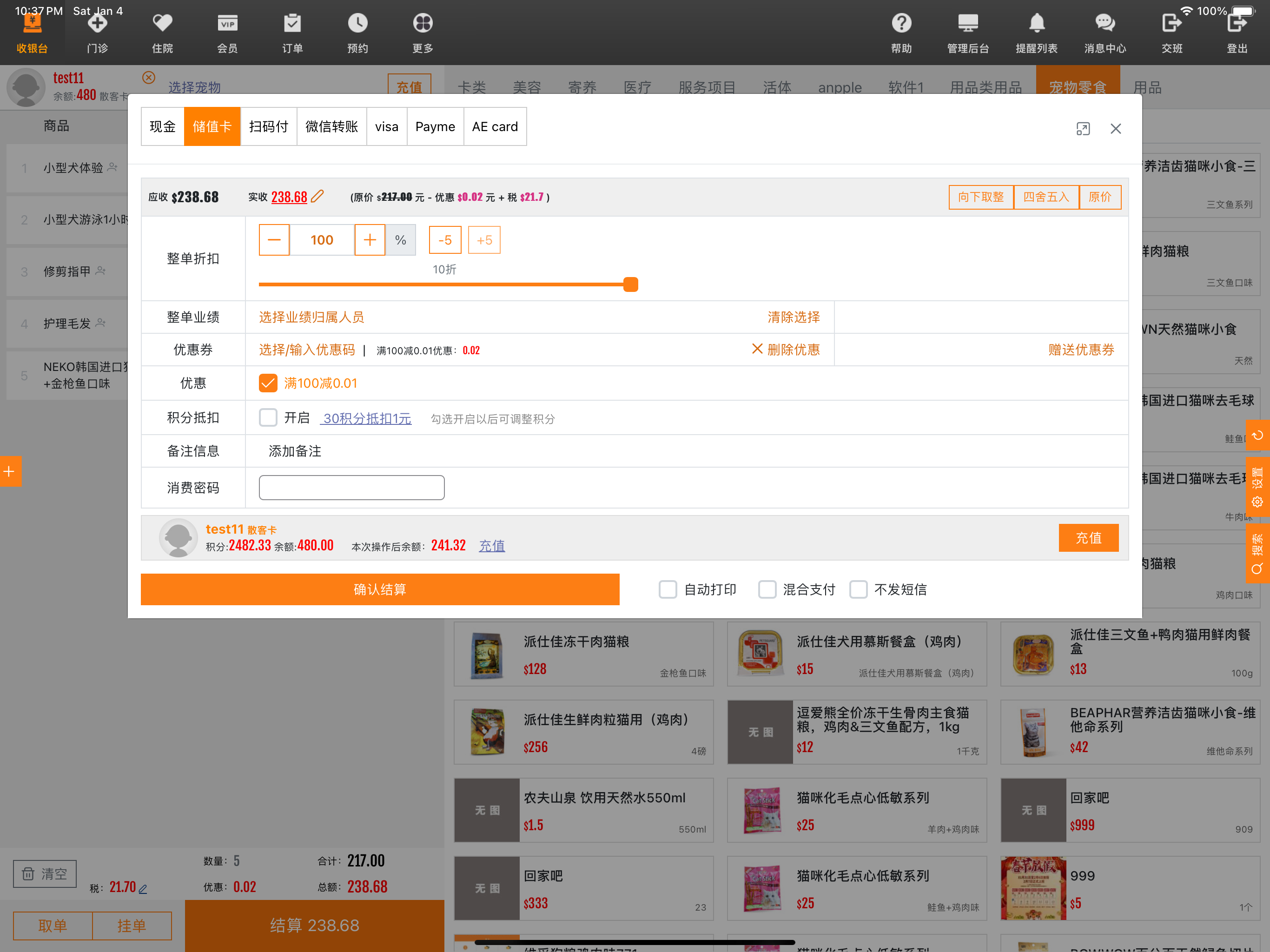The height and width of the screenshot is (952, 1270).
Task: Click 赠送优惠券 gift coupon link
Action: (x=1081, y=350)
